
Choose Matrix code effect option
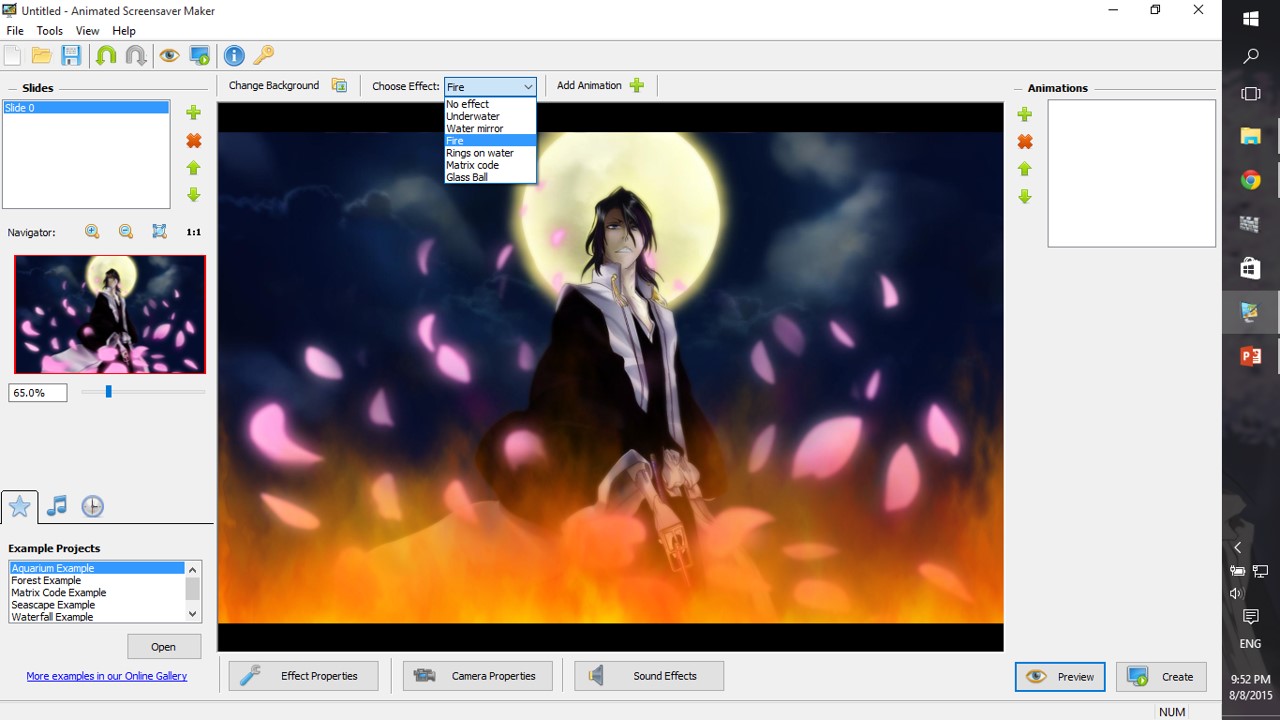click(472, 165)
